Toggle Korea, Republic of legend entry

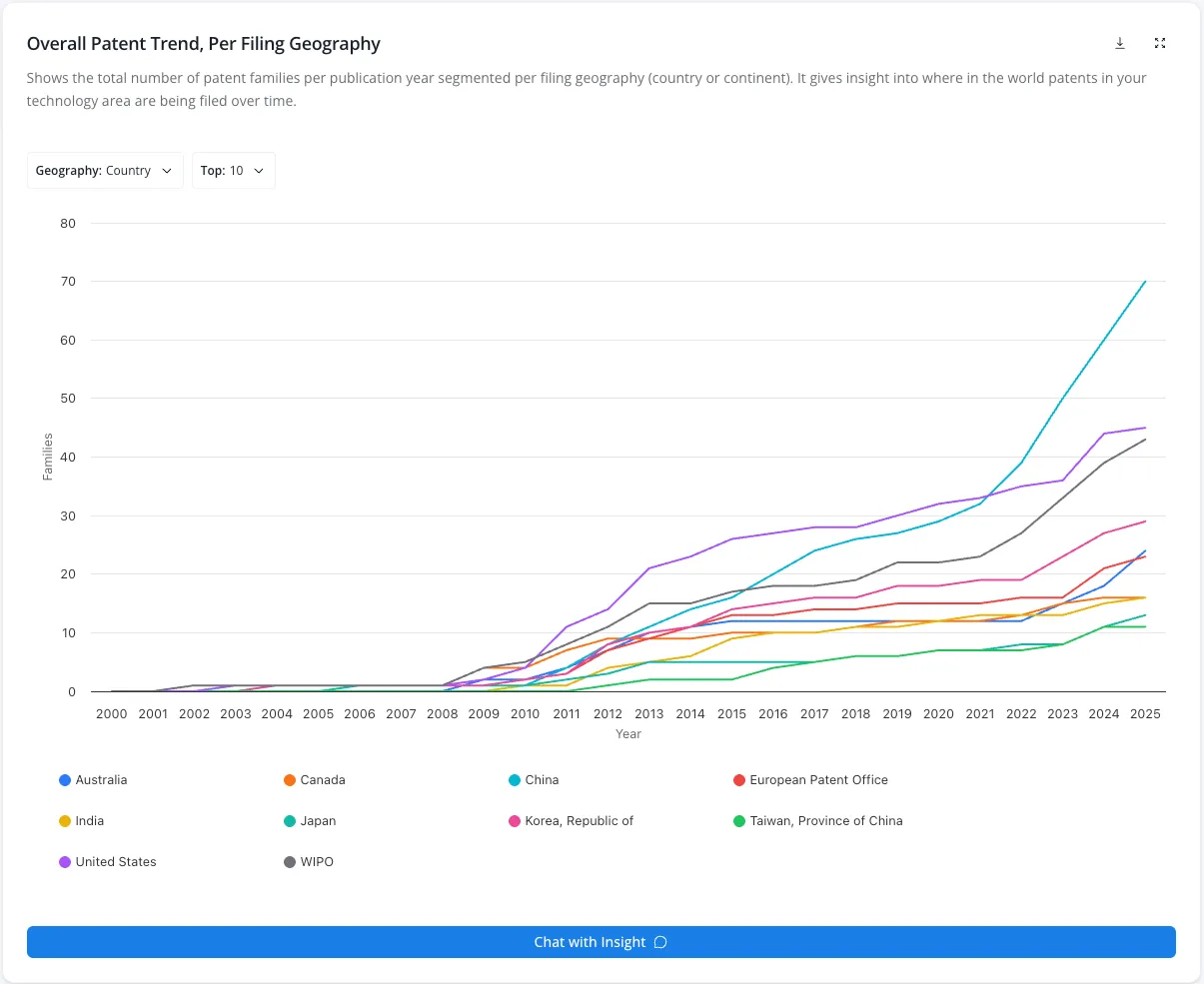point(572,821)
